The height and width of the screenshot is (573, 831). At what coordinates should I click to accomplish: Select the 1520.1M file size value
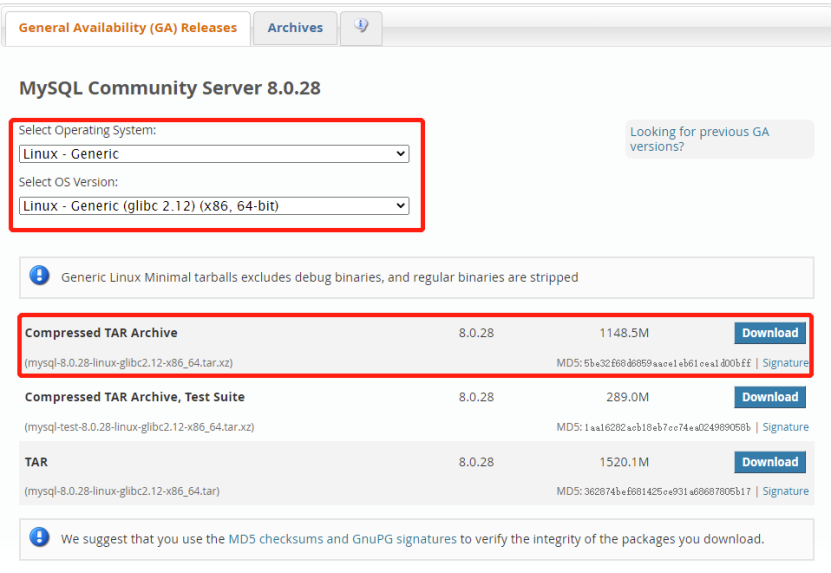point(624,462)
